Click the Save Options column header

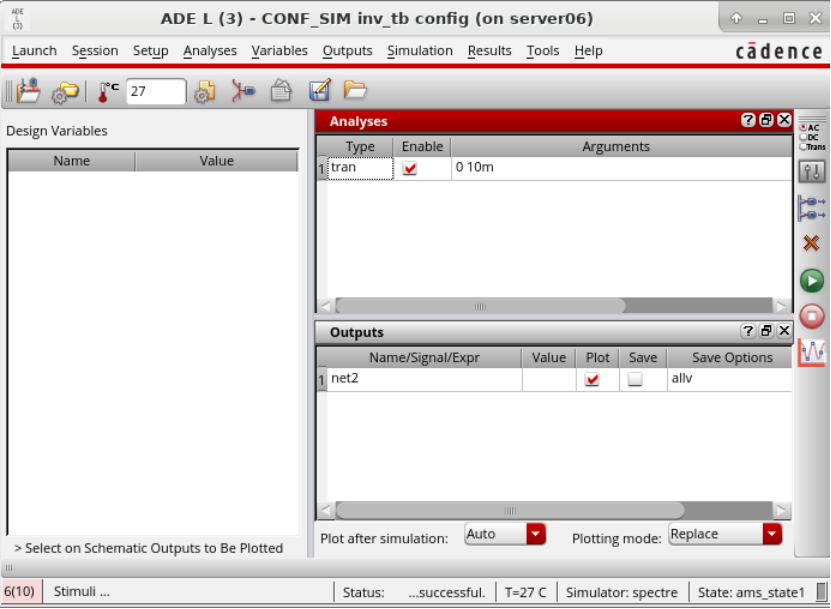[732, 357]
